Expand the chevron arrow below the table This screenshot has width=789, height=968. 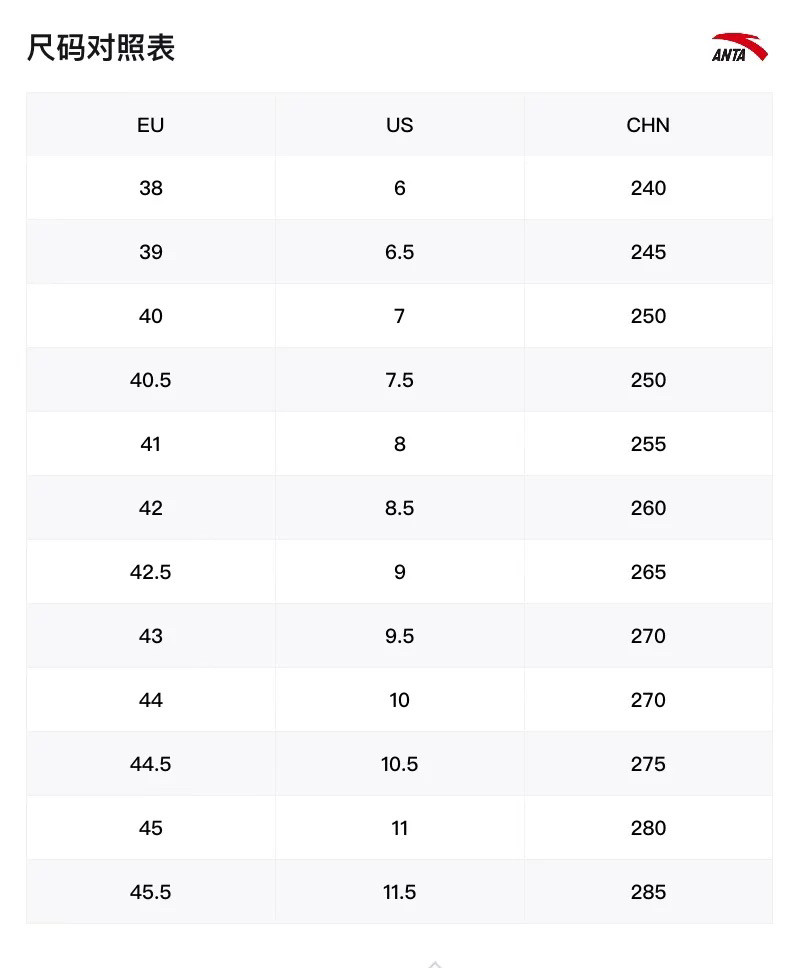(x=434, y=963)
